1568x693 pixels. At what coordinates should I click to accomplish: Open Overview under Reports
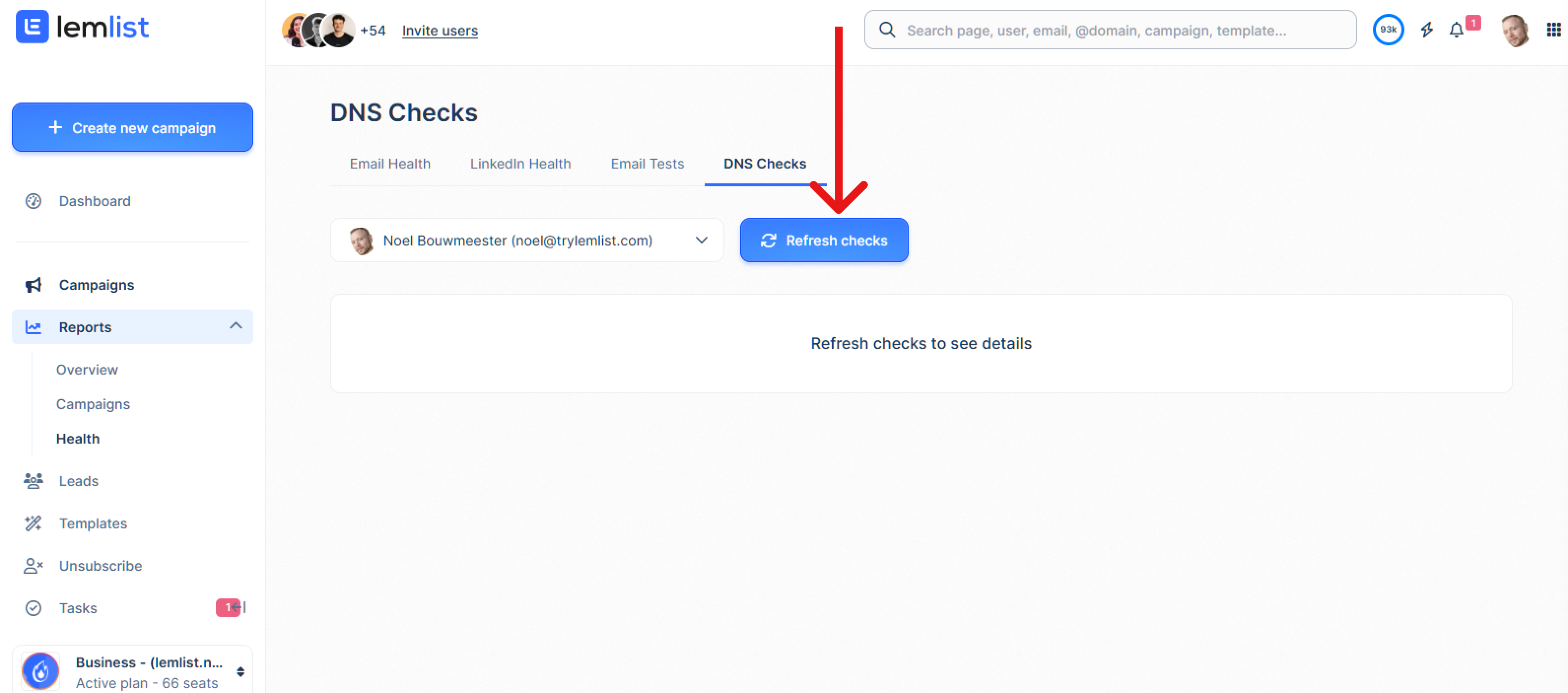87,370
